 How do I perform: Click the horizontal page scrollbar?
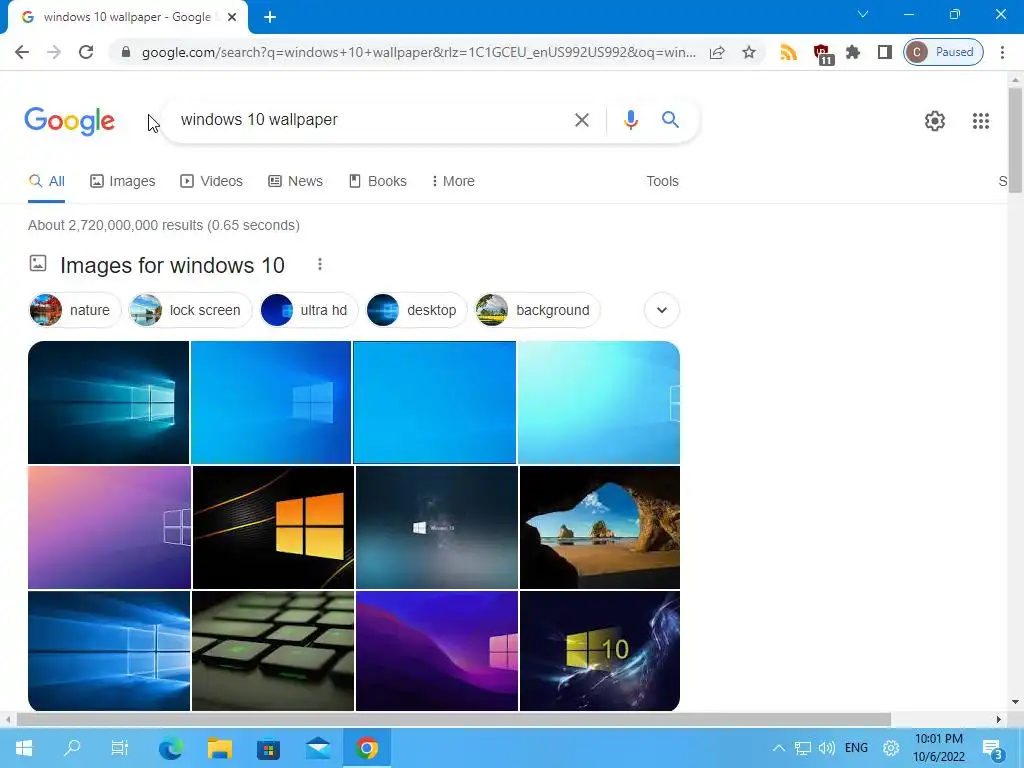coord(454,720)
